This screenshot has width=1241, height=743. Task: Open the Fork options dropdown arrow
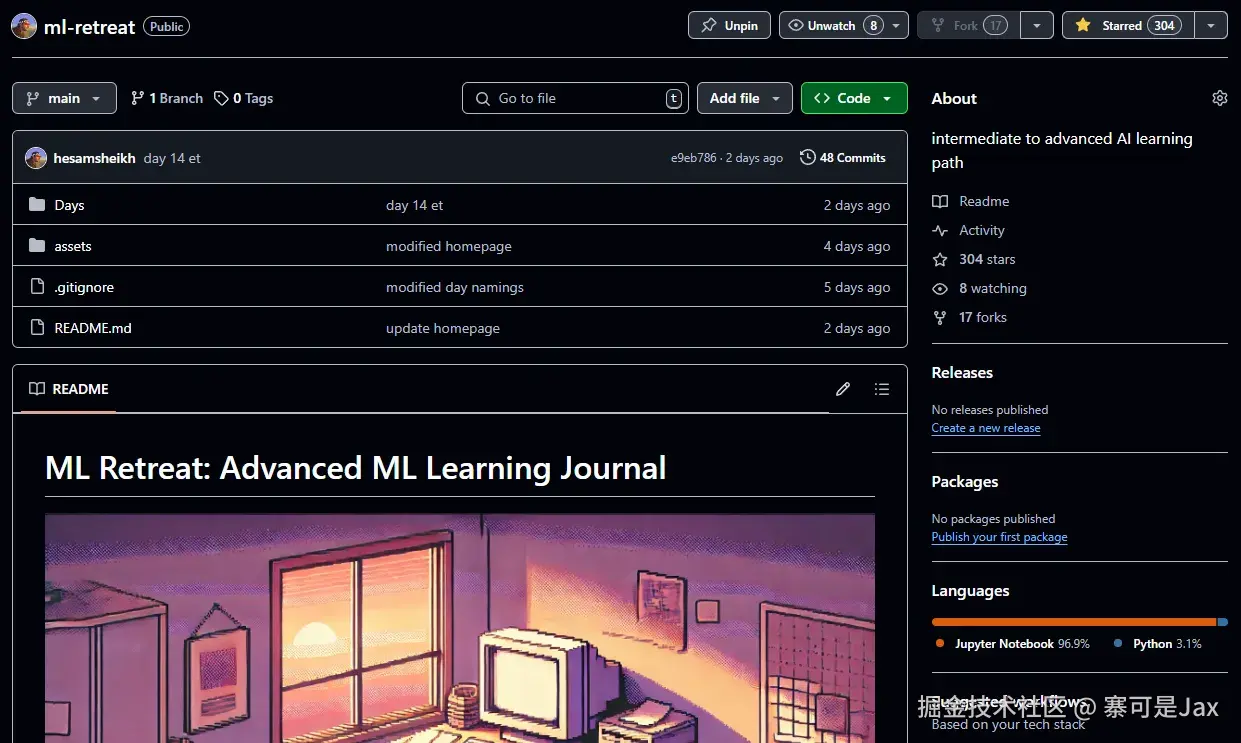[x=1036, y=25]
